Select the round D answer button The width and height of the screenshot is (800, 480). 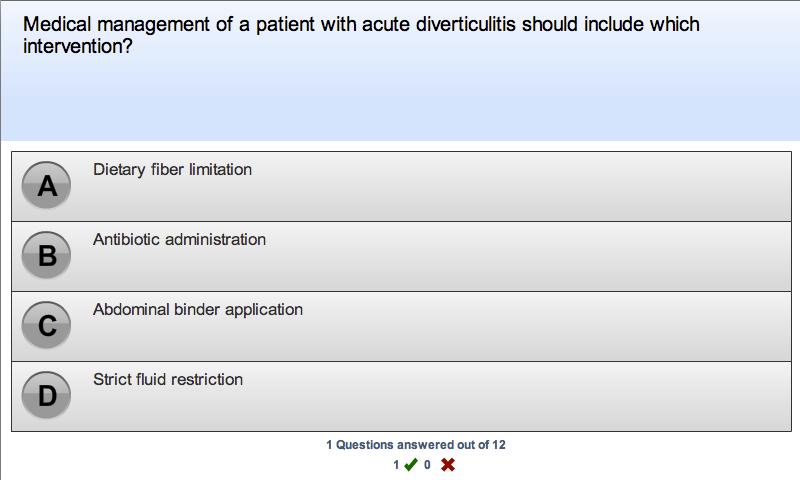tap(47, 396)
